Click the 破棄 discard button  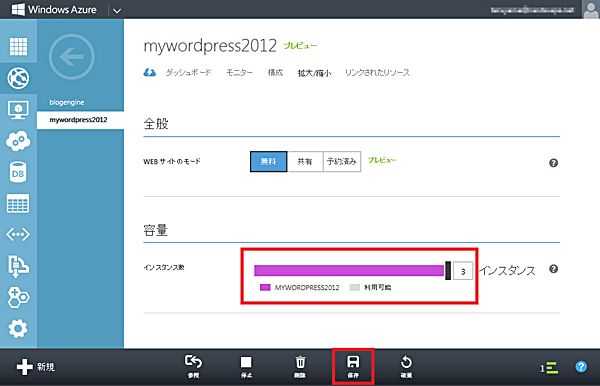[406, 366]
